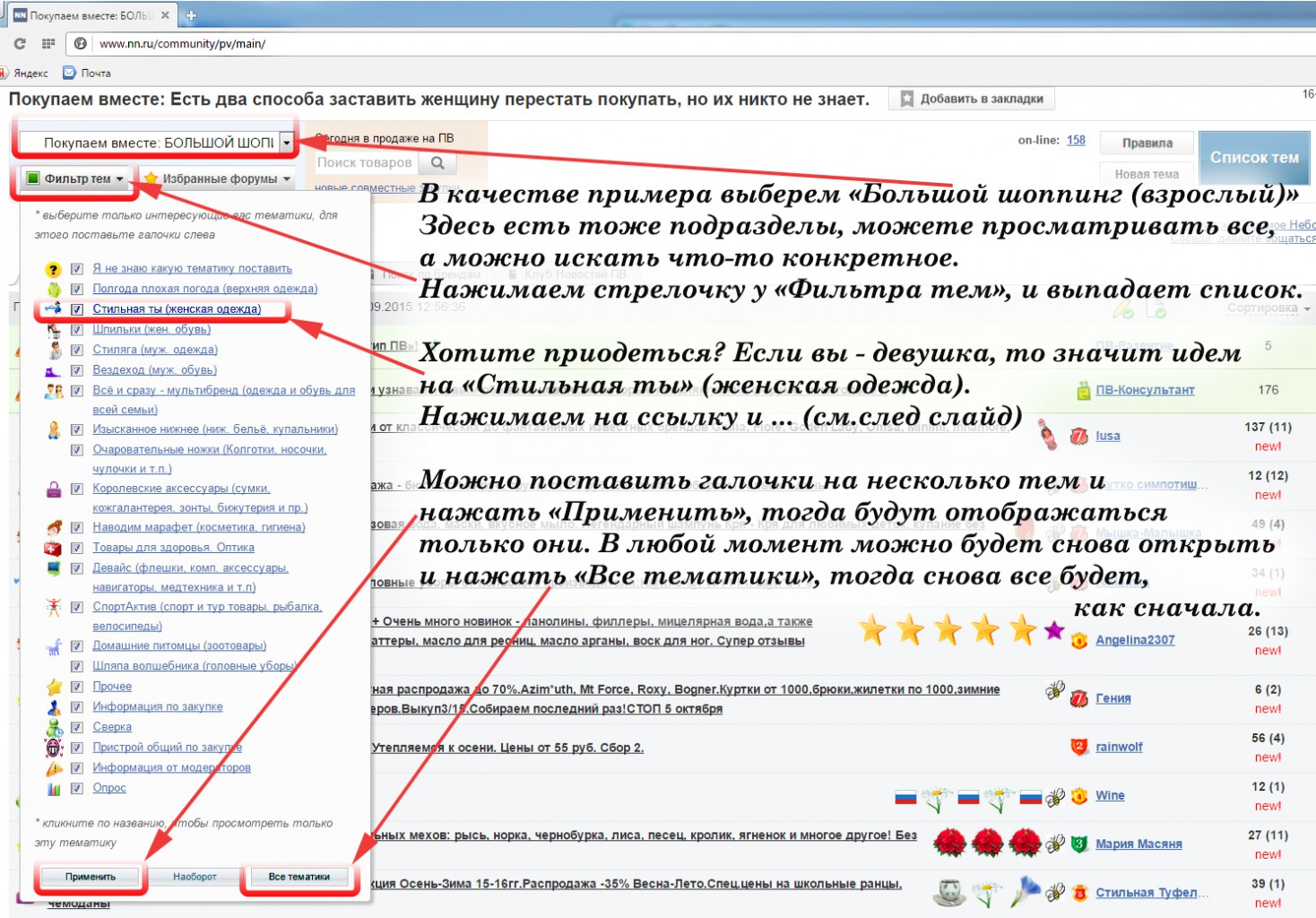The width and height of the screenshot is (1316, 918).
Task: Click icon beside Информация от модераторов
Action: 54,768
